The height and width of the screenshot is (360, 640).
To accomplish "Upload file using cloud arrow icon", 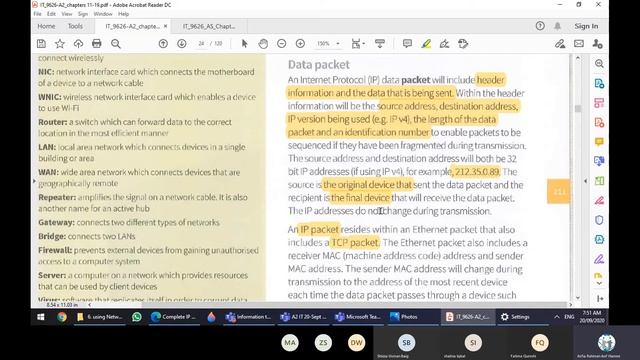I will pyautogui.click(x=78, y=44).
